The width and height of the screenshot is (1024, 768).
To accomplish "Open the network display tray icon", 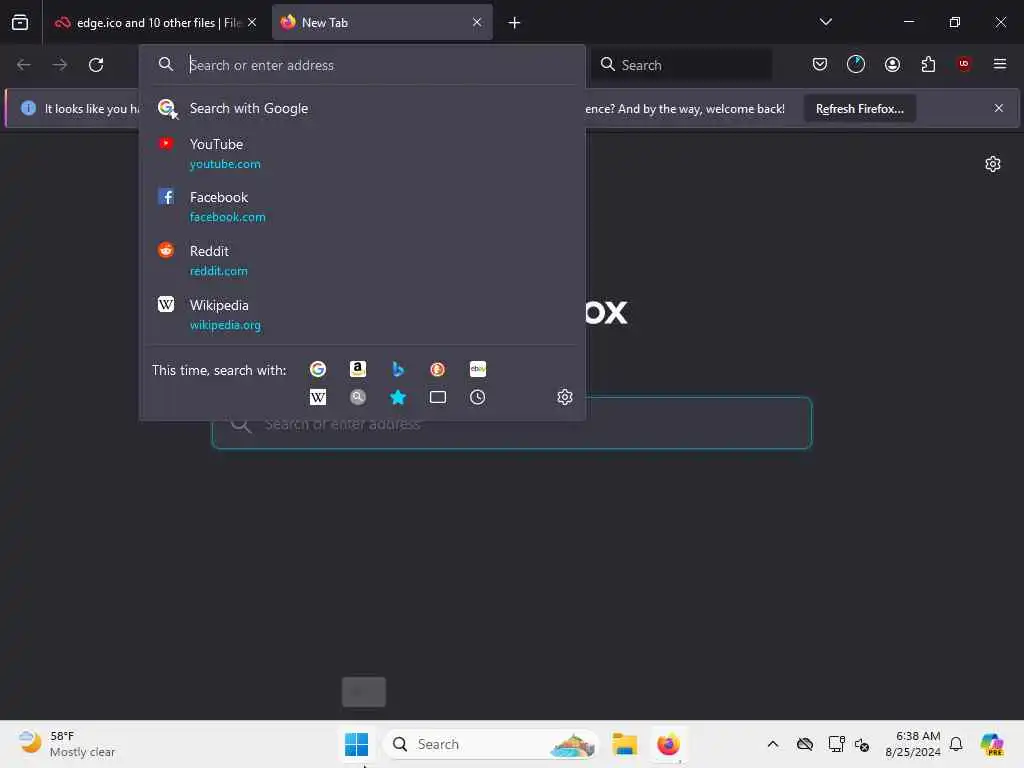I will (x=836, y=744).
